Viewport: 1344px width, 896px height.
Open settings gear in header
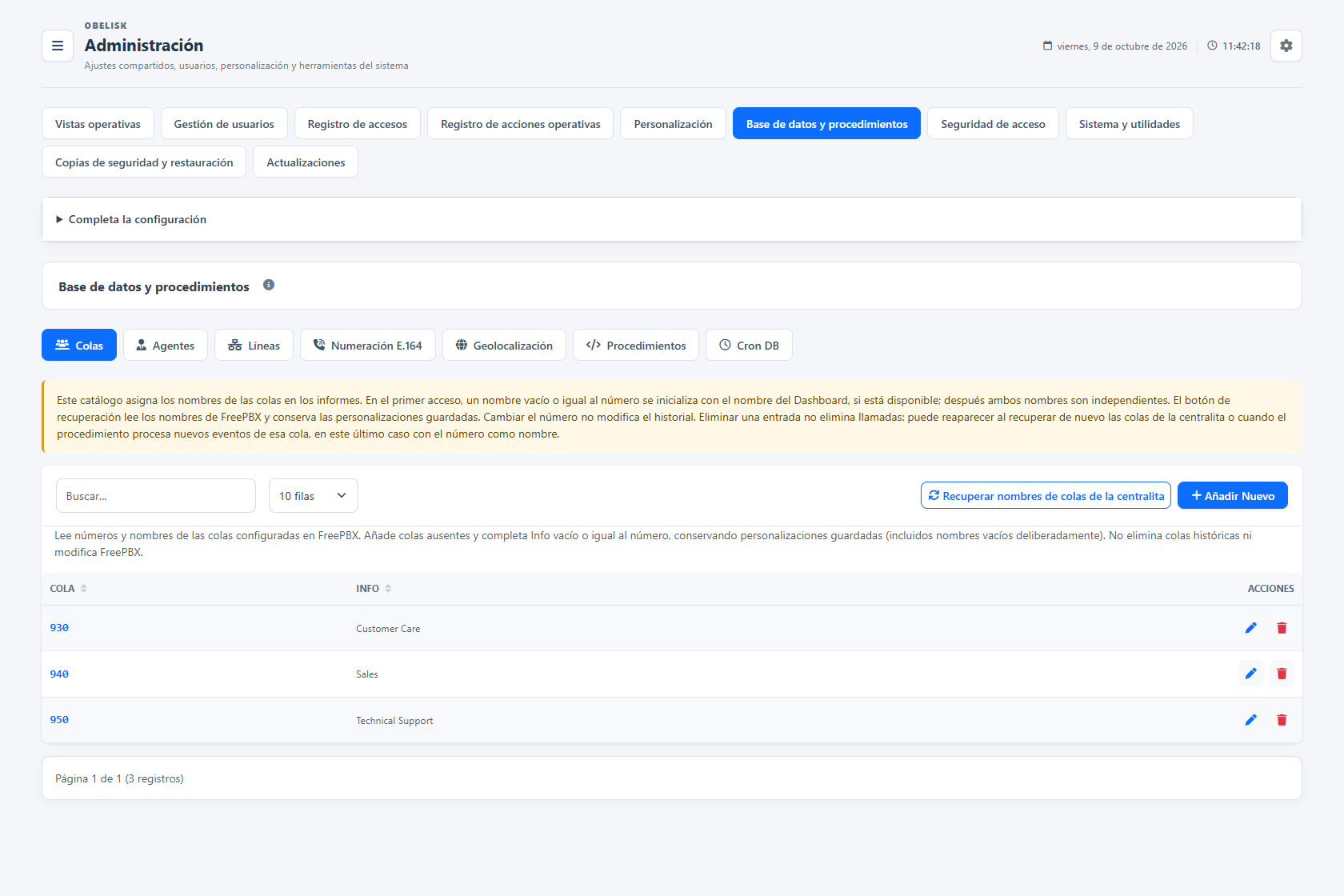[x=1286, y=46]
